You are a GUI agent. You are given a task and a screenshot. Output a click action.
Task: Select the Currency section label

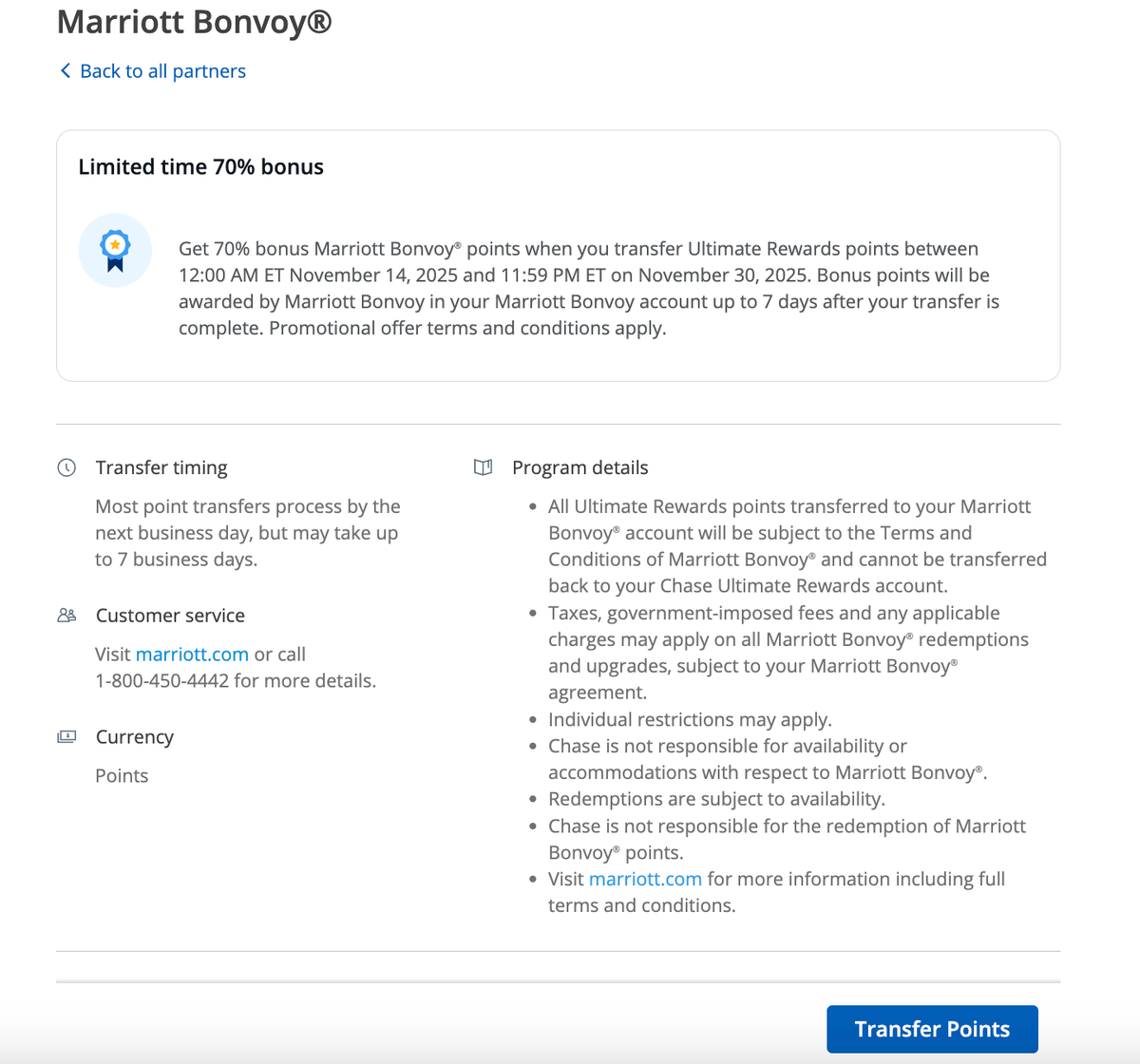(x=134, y=736)
